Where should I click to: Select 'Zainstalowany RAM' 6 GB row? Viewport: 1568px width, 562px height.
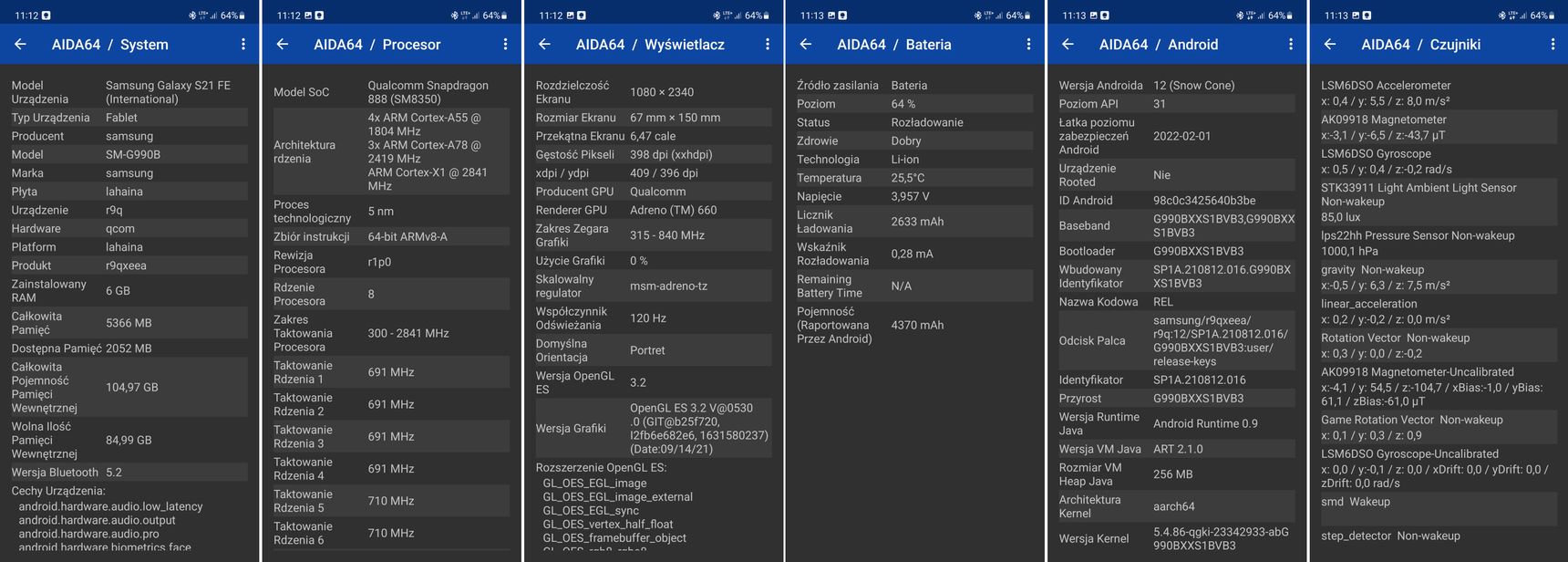129,291
